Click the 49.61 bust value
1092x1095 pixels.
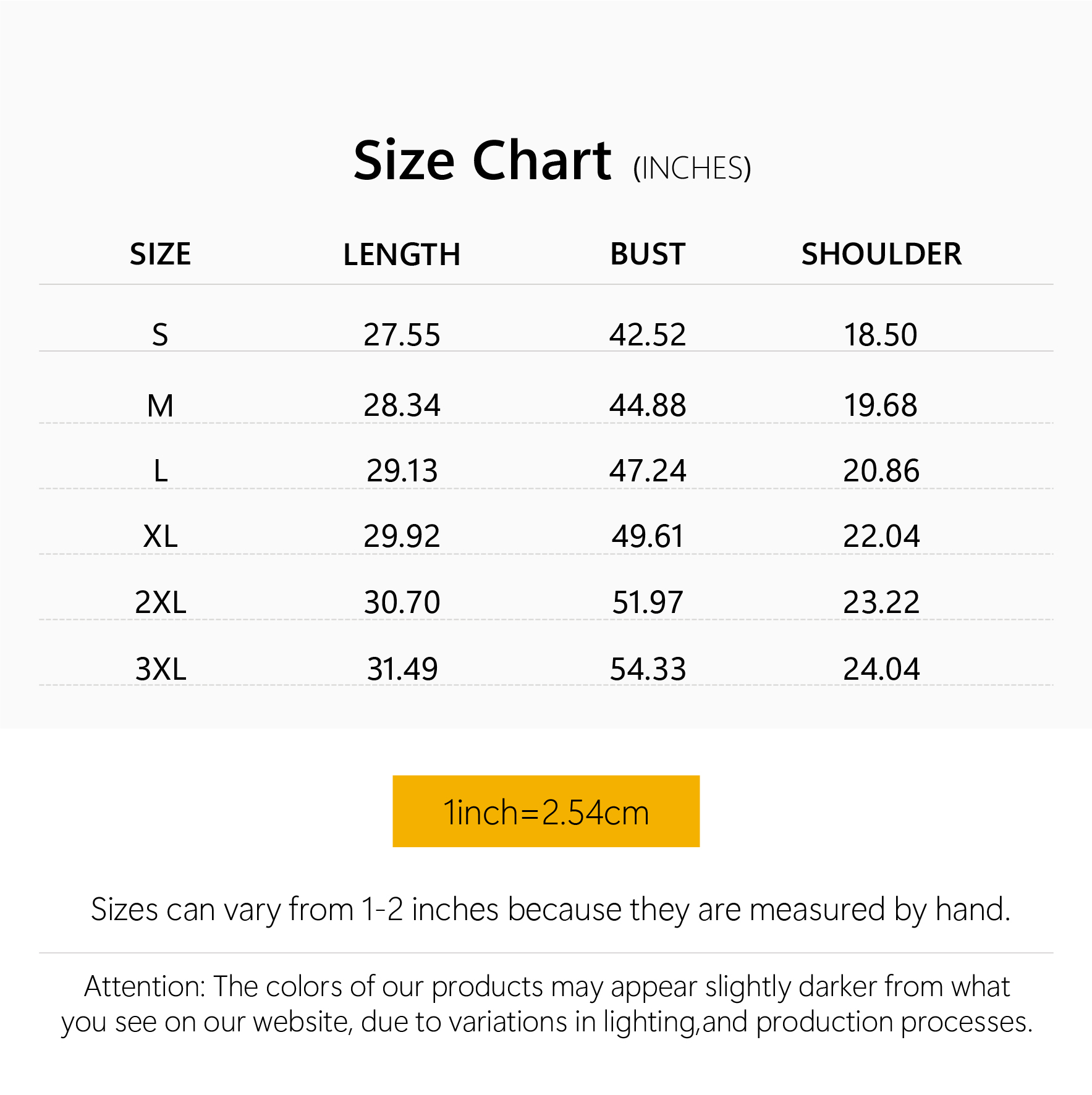click(x=648, y=536)
